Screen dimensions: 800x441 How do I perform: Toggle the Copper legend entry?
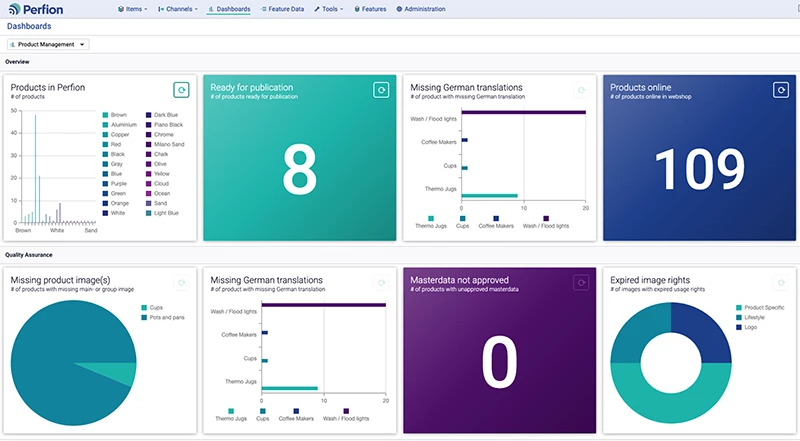pyautogui.click(x=116, y=135)
